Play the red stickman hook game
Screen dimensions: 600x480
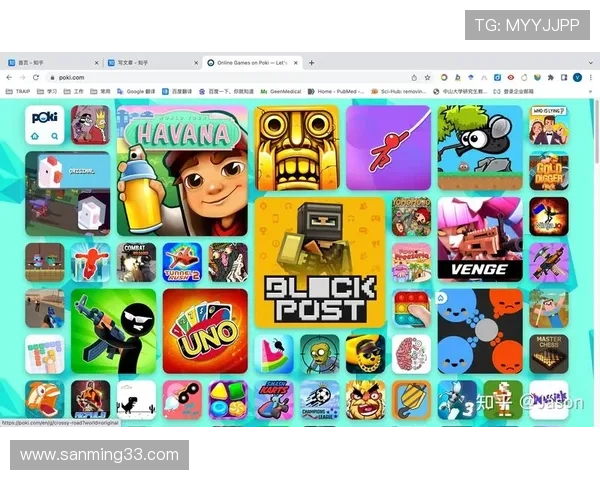(388, 148)
